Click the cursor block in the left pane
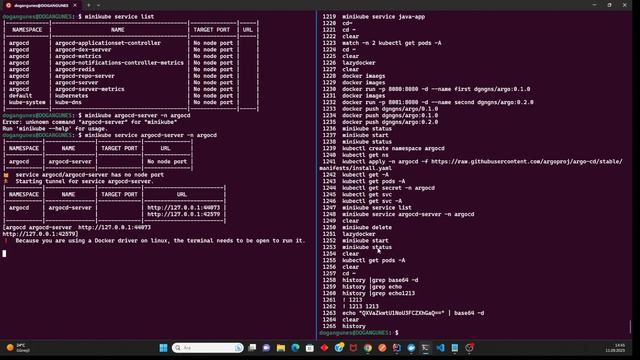This screenshot has height=360, width=640. [4, 253]
